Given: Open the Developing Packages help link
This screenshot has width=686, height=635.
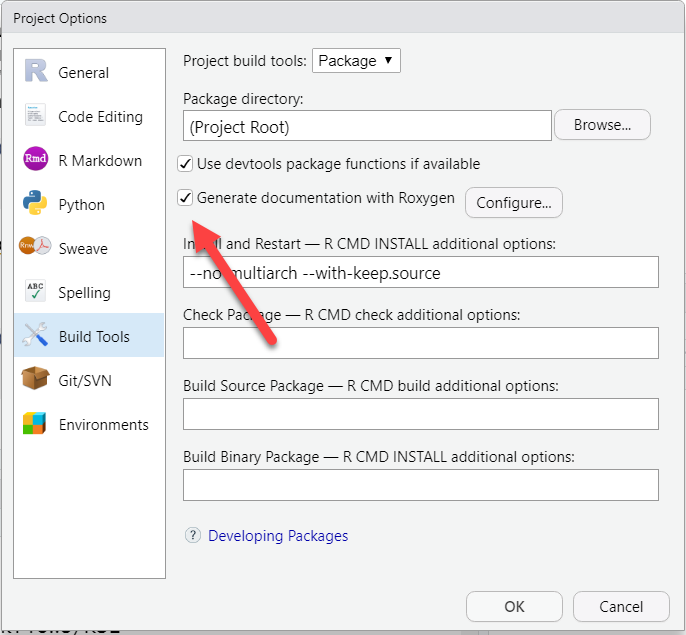Looking at the screenshot, I should [x=278, y=536].
